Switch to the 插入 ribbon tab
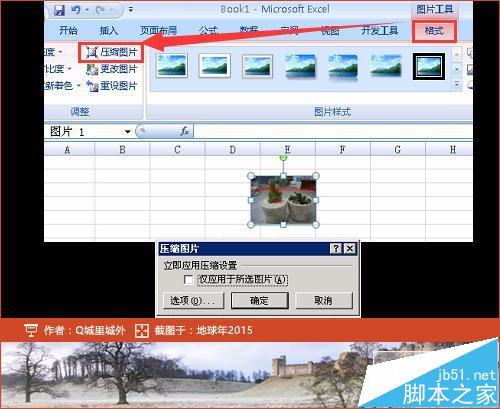Image resolution: width=500 pixels, height=409 pixels. click(109, 31)
